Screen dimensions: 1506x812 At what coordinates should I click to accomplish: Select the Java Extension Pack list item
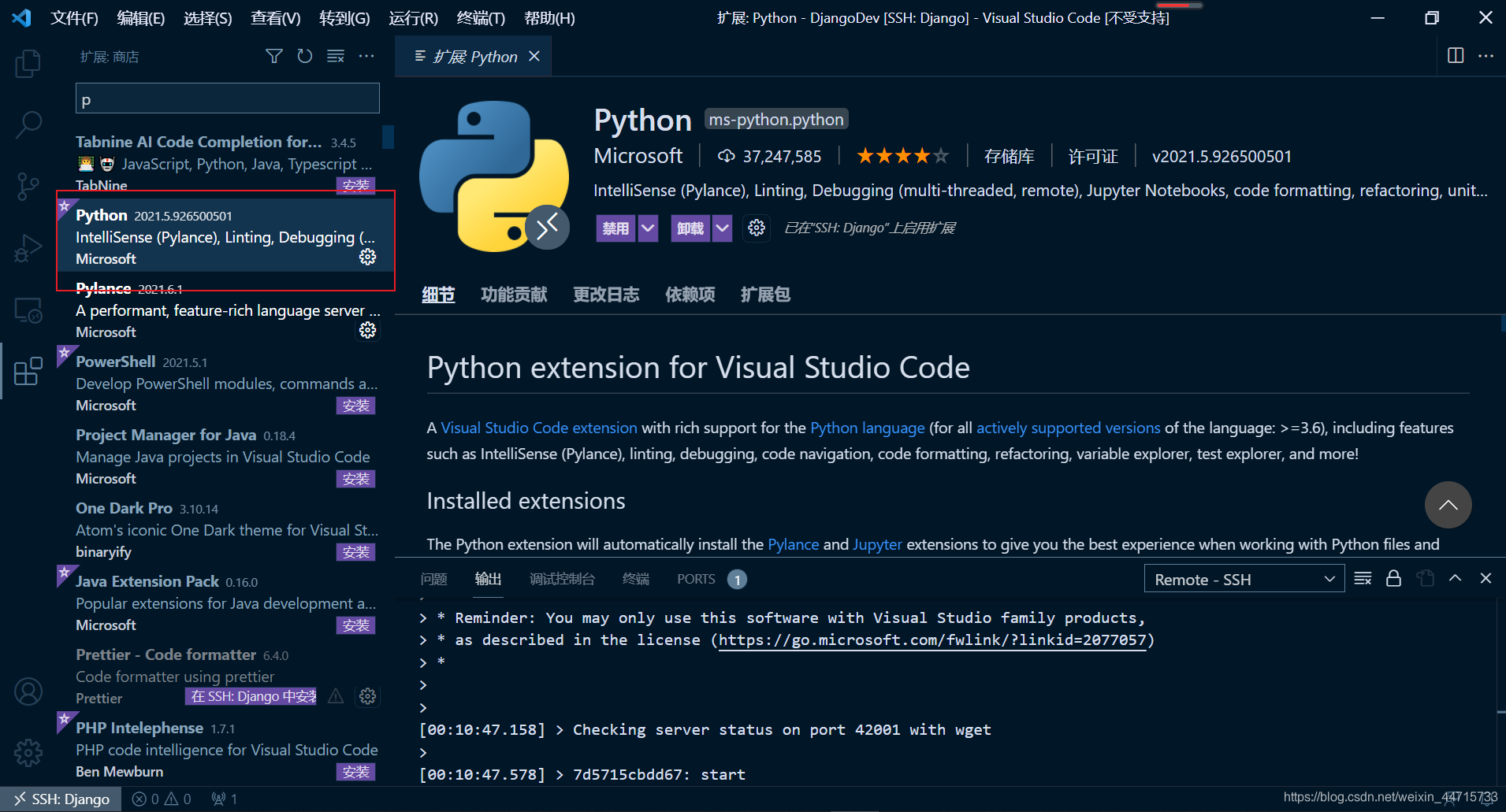coord(225,603)
